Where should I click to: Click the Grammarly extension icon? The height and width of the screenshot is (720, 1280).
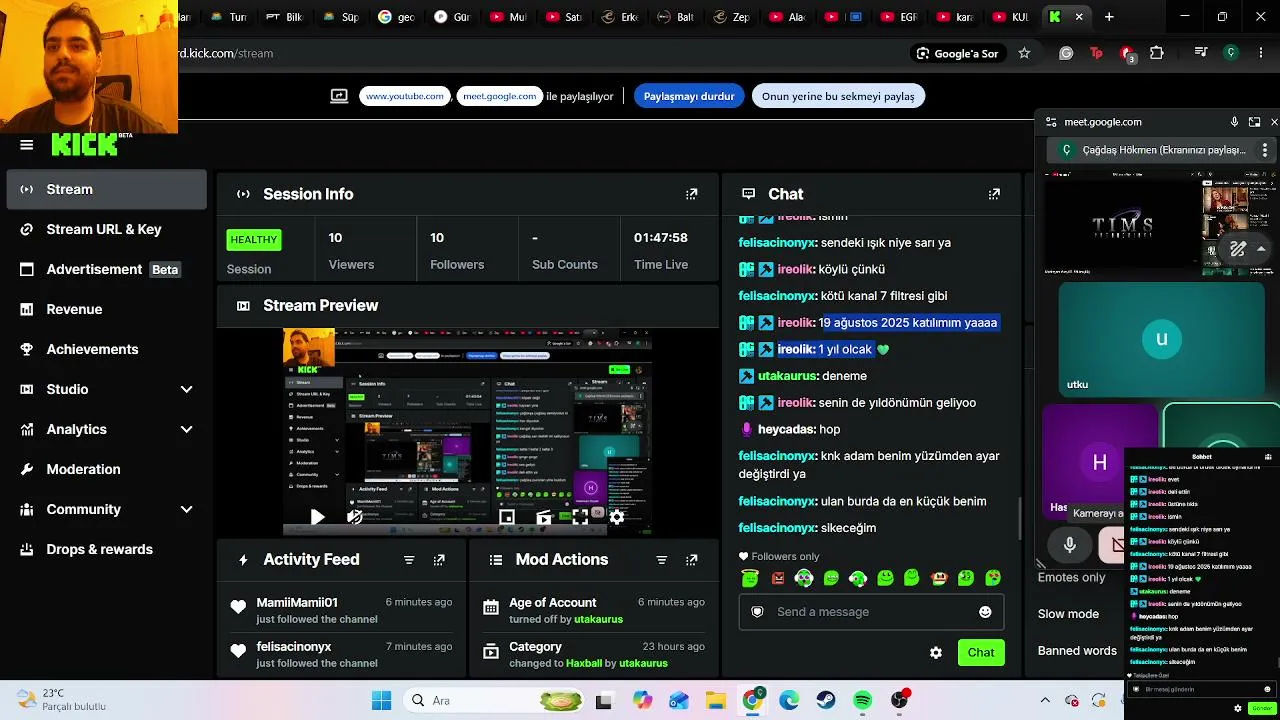tap(1066, 53)
